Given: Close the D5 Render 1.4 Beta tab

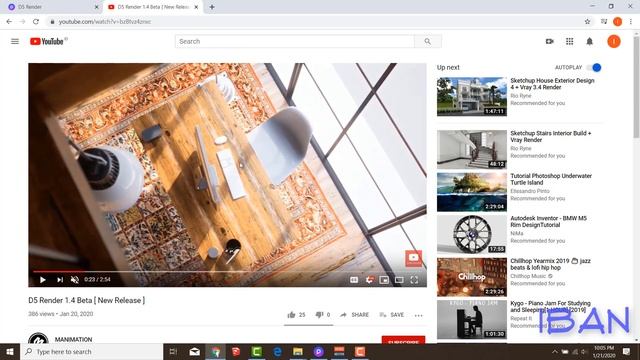Looking at the screenshot, I should pos(196,7).
